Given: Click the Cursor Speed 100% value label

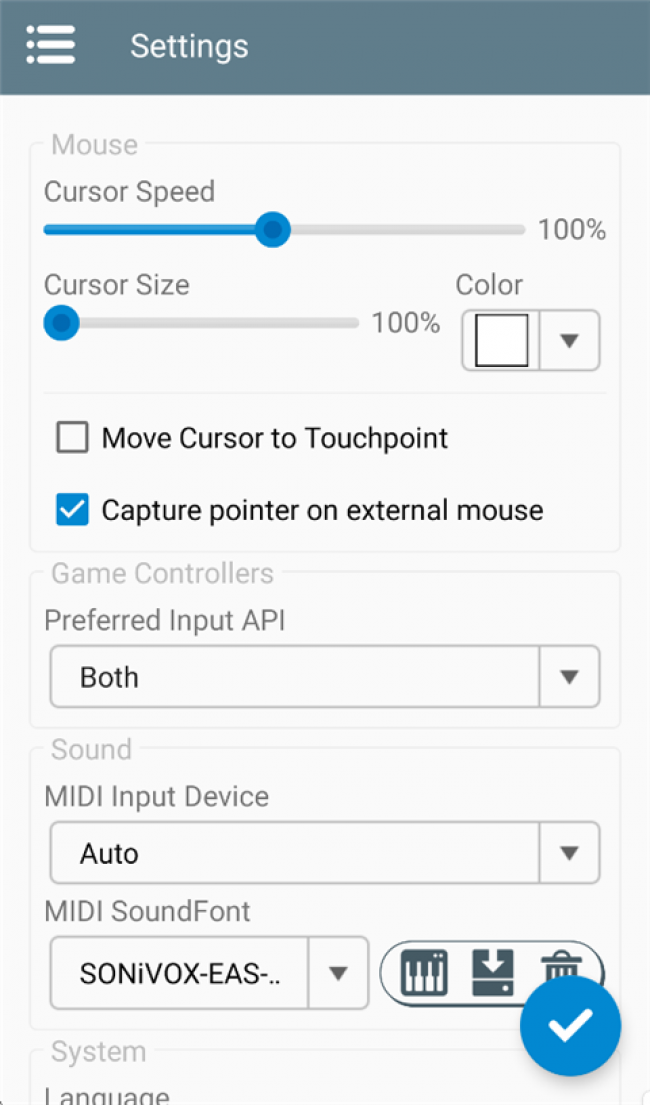Looking at the screenshot, I should [x=572, y=230].
